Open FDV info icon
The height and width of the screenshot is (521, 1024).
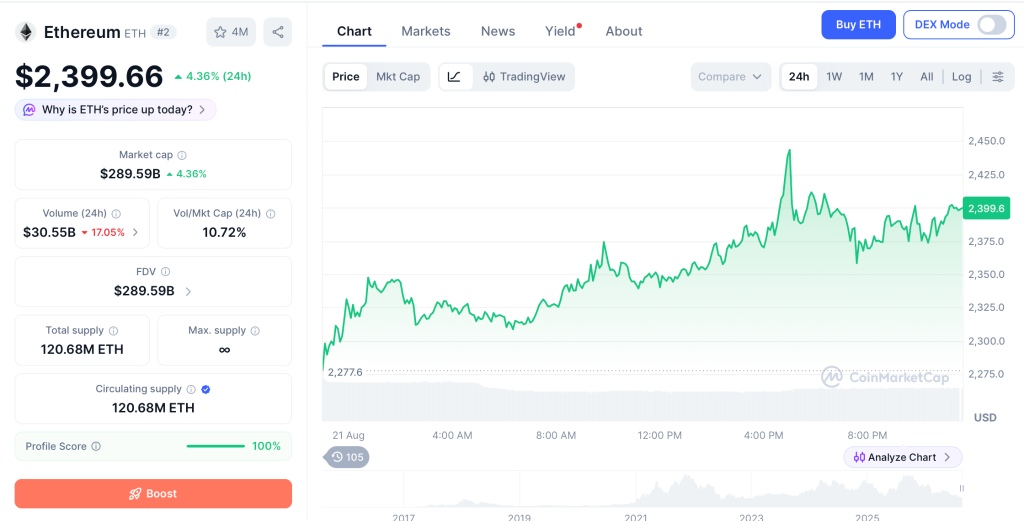(x=166, y=272)
